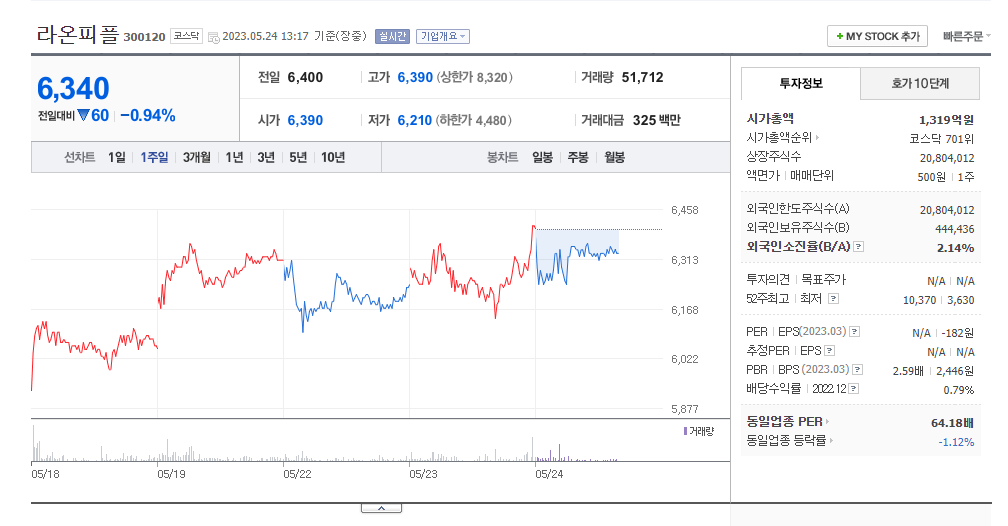Click the -1.12% sector change value
The image size is (1008, 526).
(x=956, y=442)
